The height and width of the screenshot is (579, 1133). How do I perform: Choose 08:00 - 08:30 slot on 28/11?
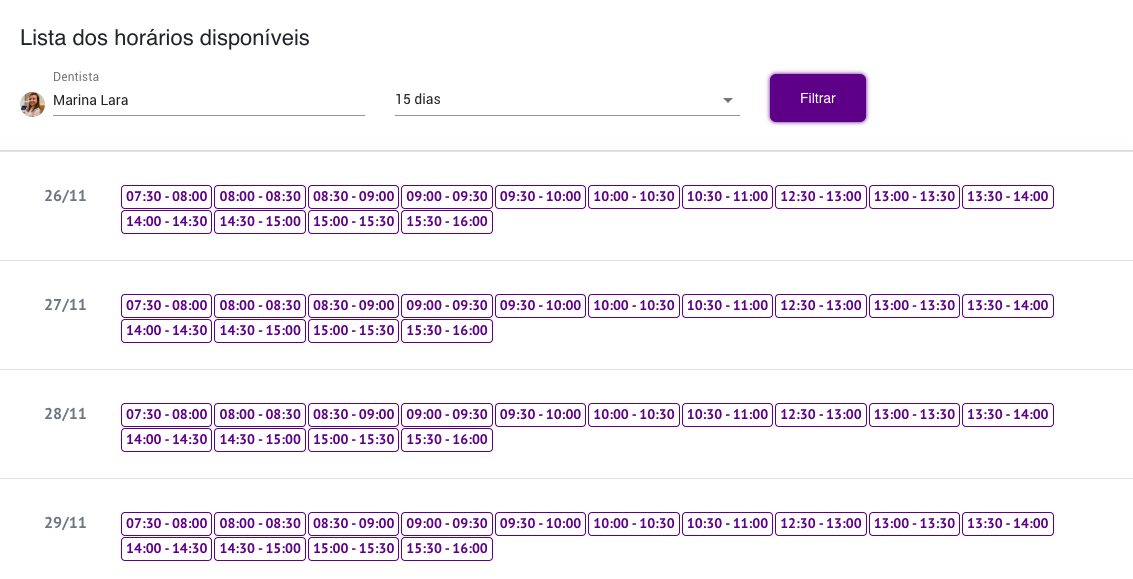[x=259, y=415]
